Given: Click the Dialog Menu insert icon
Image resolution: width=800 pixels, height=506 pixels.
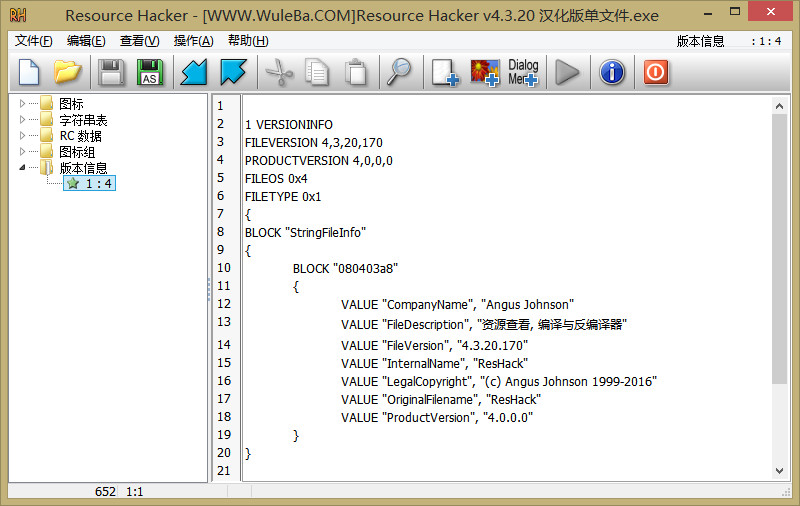Looking at the screenshot, I should 523,72.
